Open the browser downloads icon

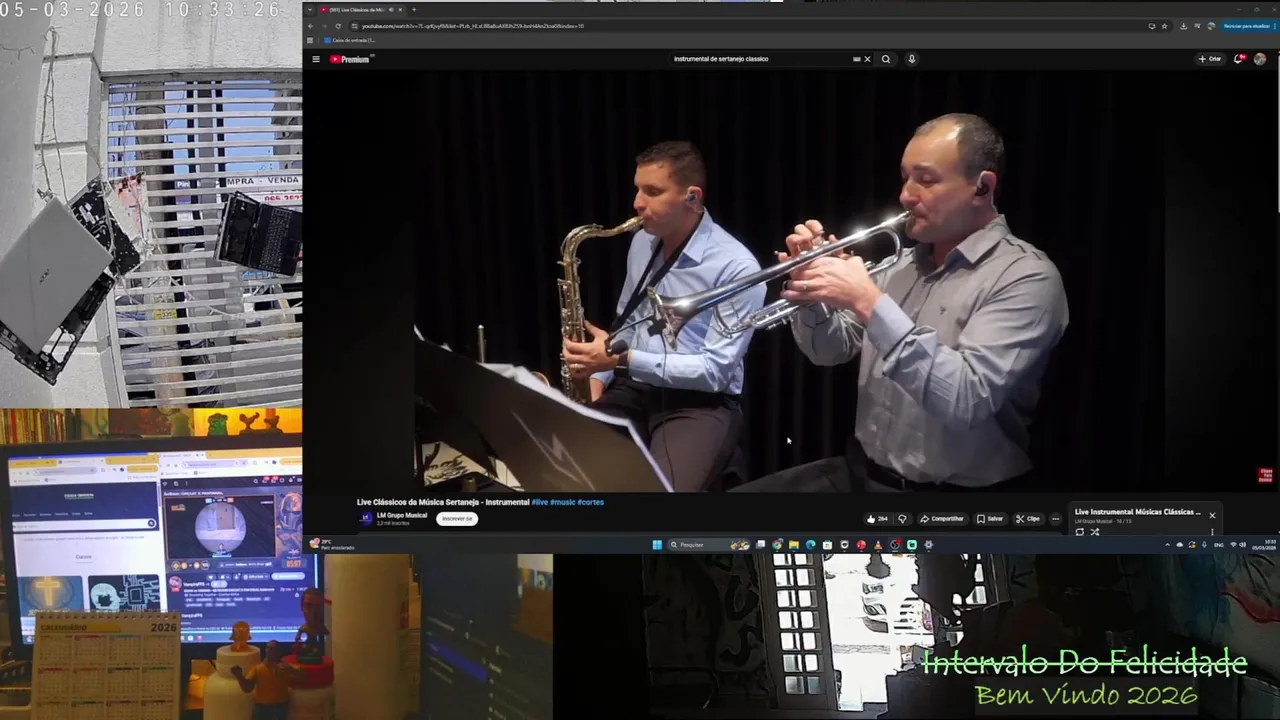1183,26
